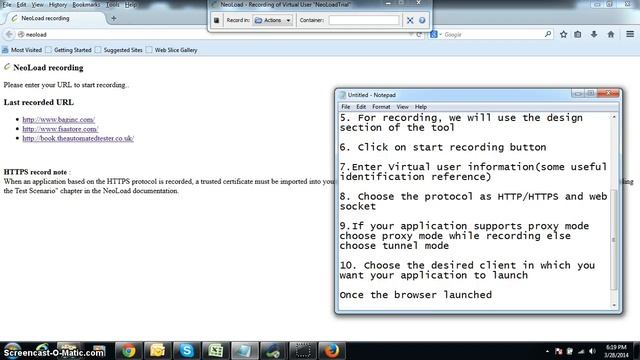Click the Firefox address bar showing neoload

(212, 35)
